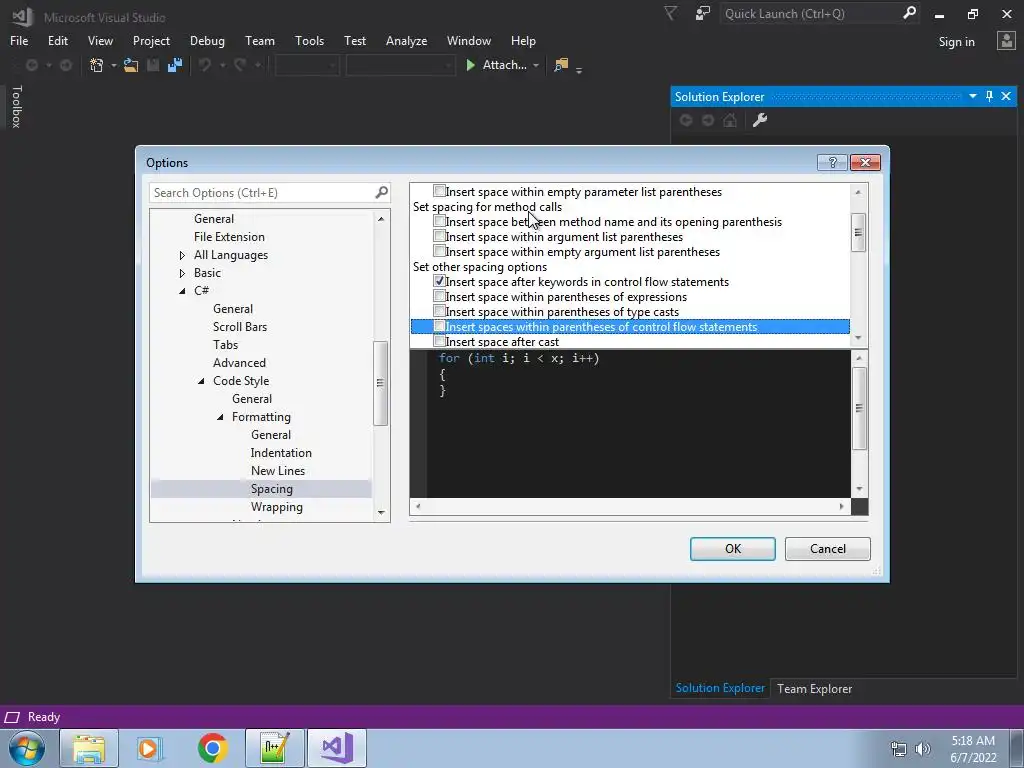Open the Project menu
Image resolution: width=1024 pixels, height=768 pixels.
pyautogui.click(x=151, y=41)
